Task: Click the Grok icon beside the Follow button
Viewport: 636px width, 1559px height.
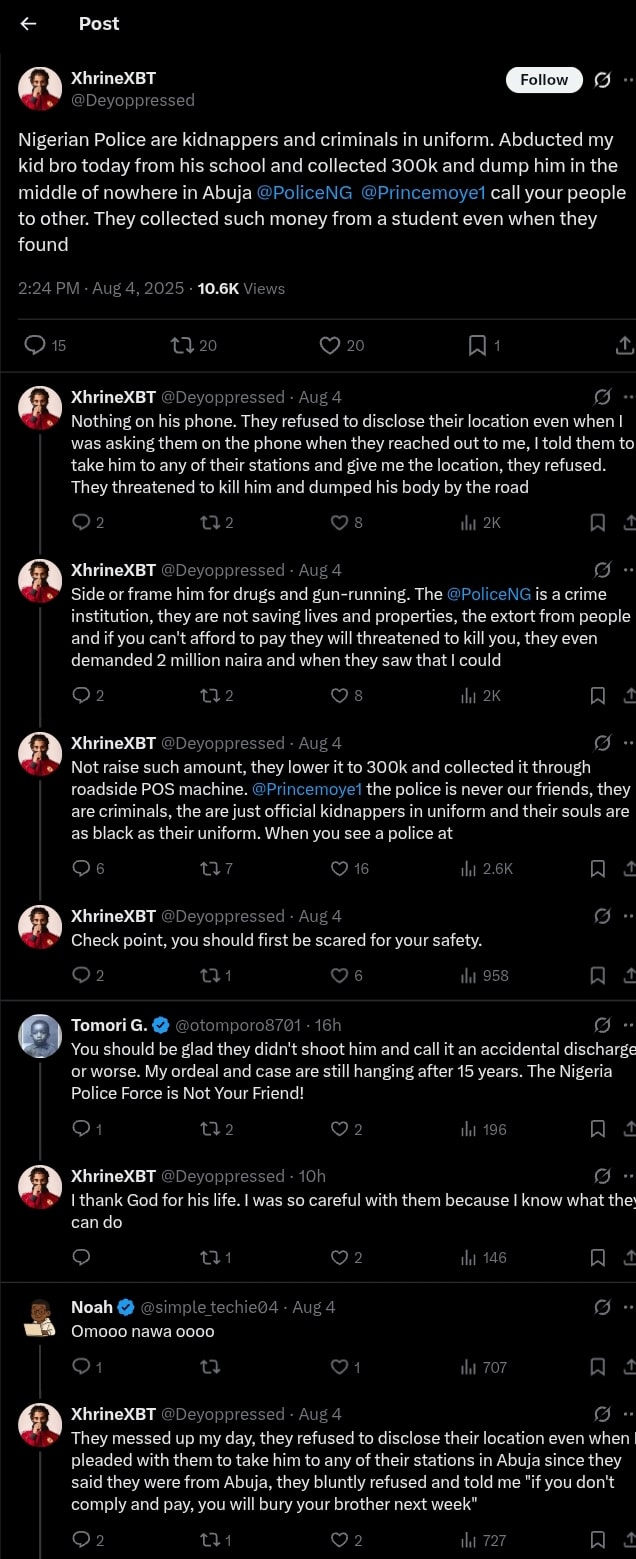Action: point(602,80)
